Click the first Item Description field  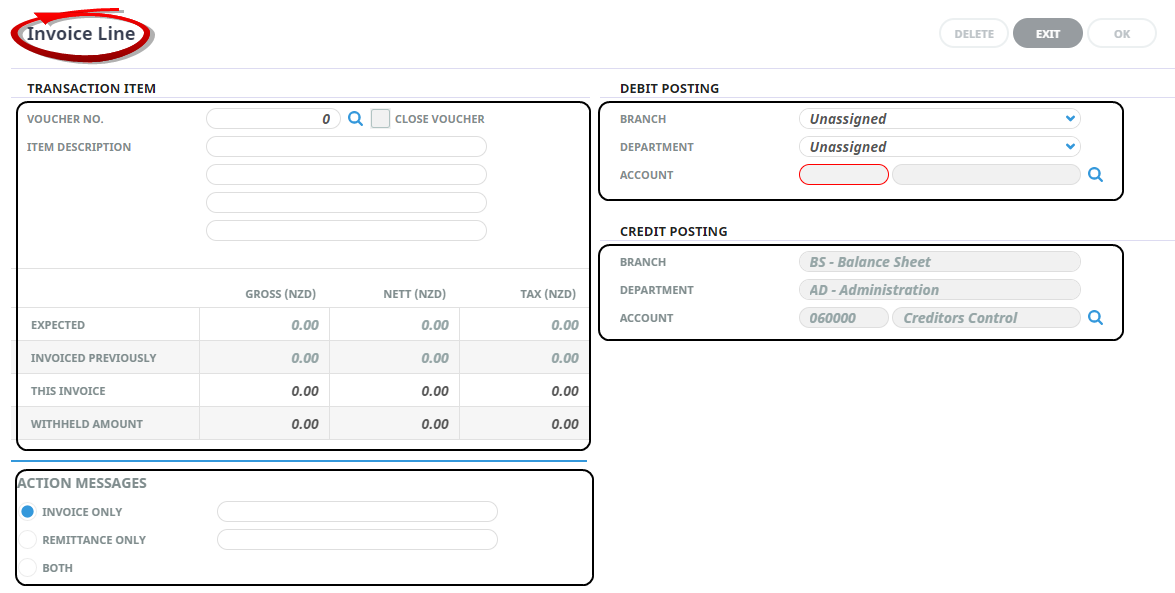346,147
